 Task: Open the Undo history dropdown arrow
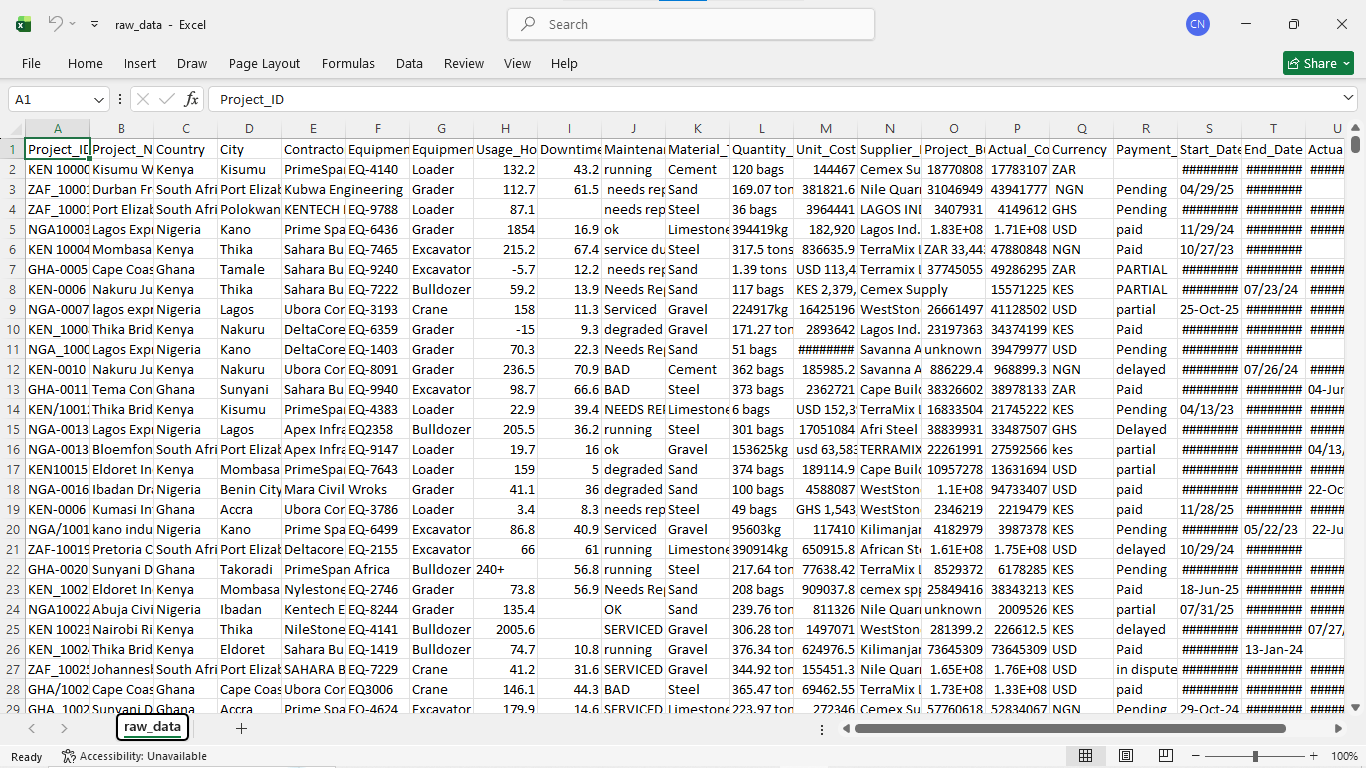[x=72, y=24]
